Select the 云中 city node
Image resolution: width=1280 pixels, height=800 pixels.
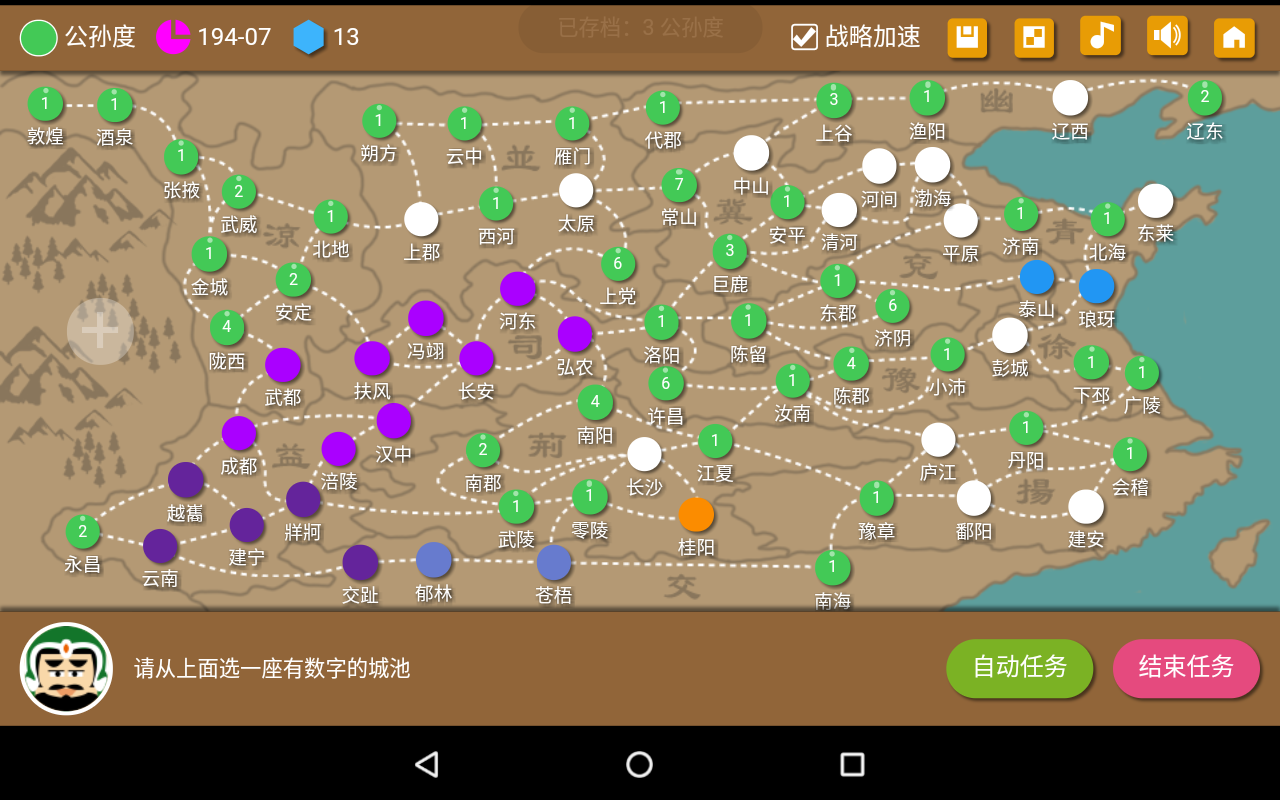coord(464,125)
